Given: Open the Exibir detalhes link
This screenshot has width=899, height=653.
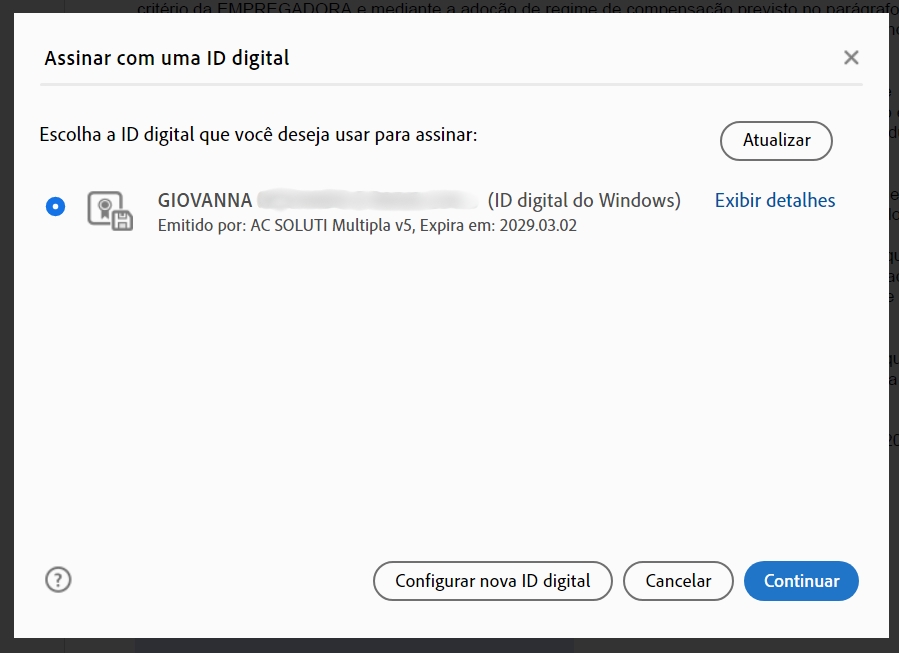Looking at the screenshot, I should click(x=774, y=200).
